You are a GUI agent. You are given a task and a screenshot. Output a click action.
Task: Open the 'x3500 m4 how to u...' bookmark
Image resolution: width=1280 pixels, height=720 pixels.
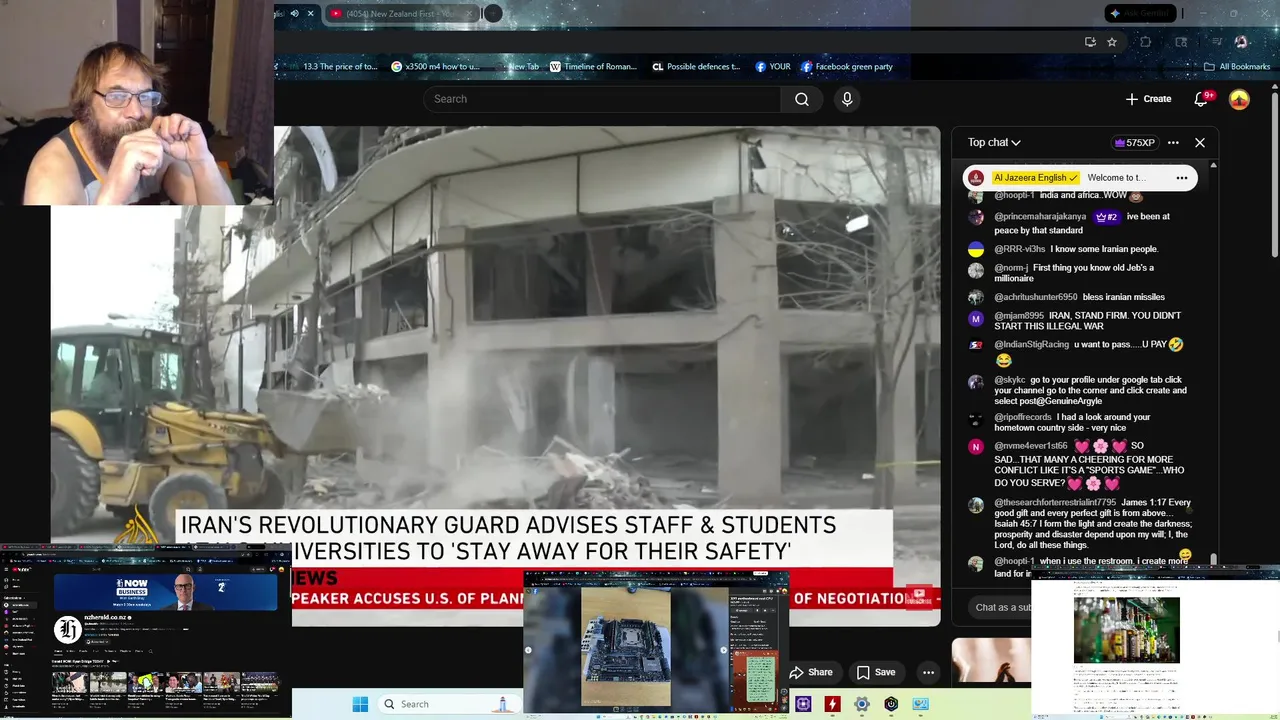(436, 67)
